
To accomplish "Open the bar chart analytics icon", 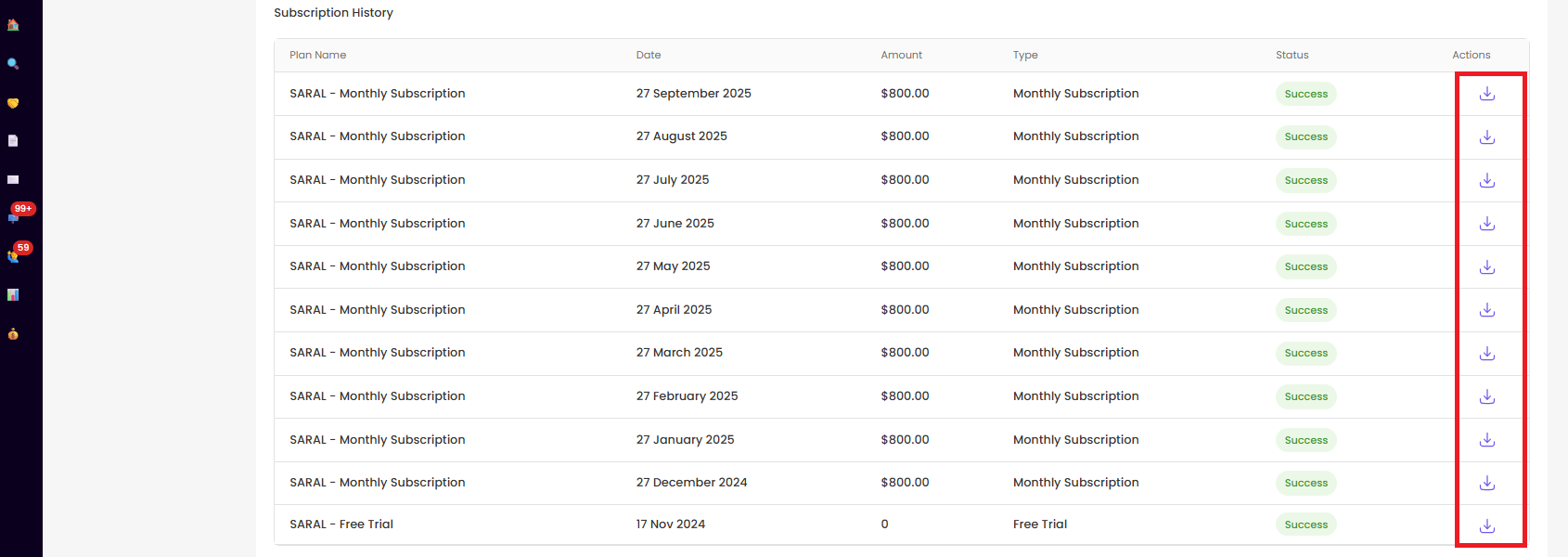I will 13,295.
